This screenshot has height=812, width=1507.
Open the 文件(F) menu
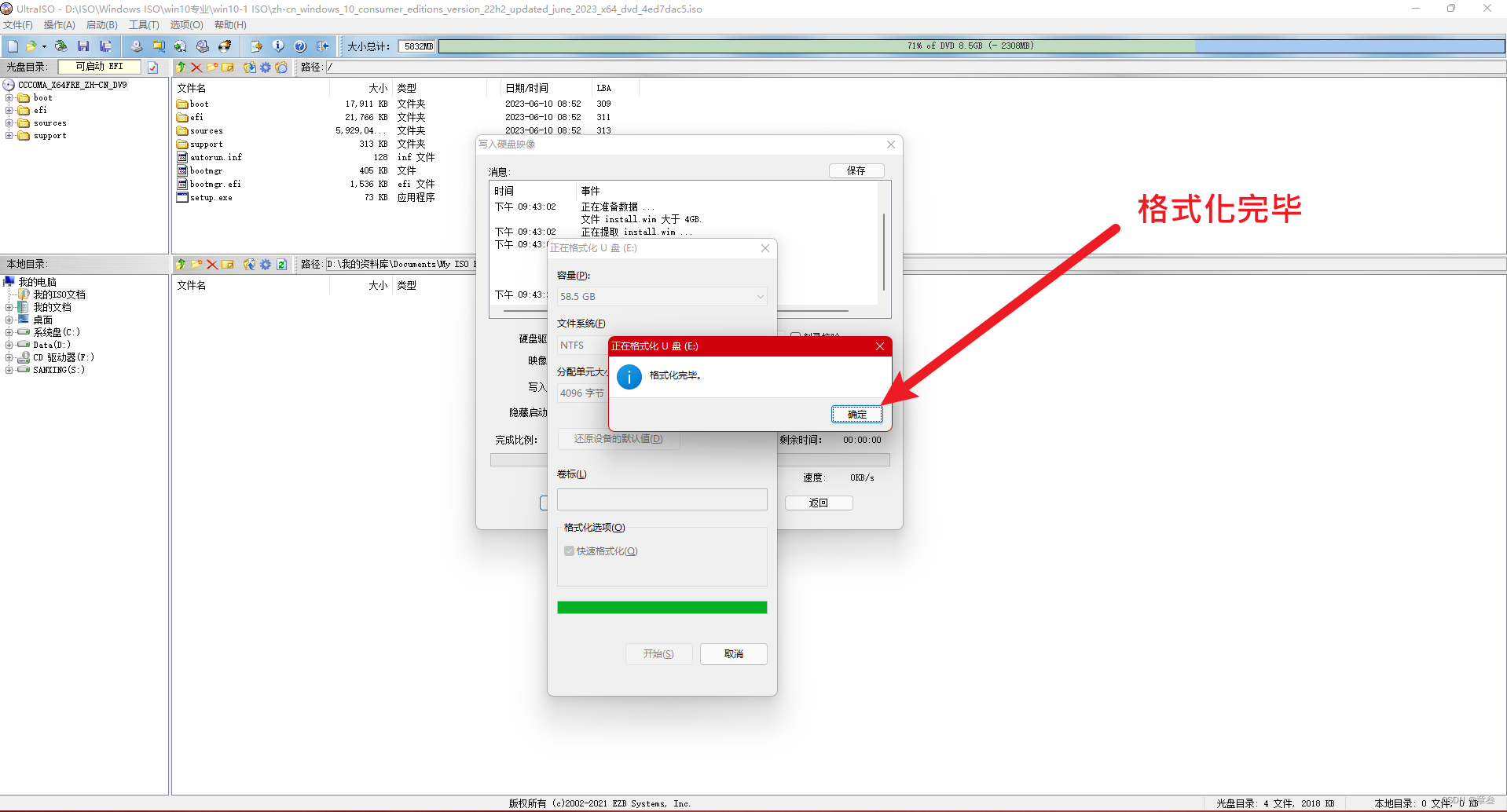(18, 25)
